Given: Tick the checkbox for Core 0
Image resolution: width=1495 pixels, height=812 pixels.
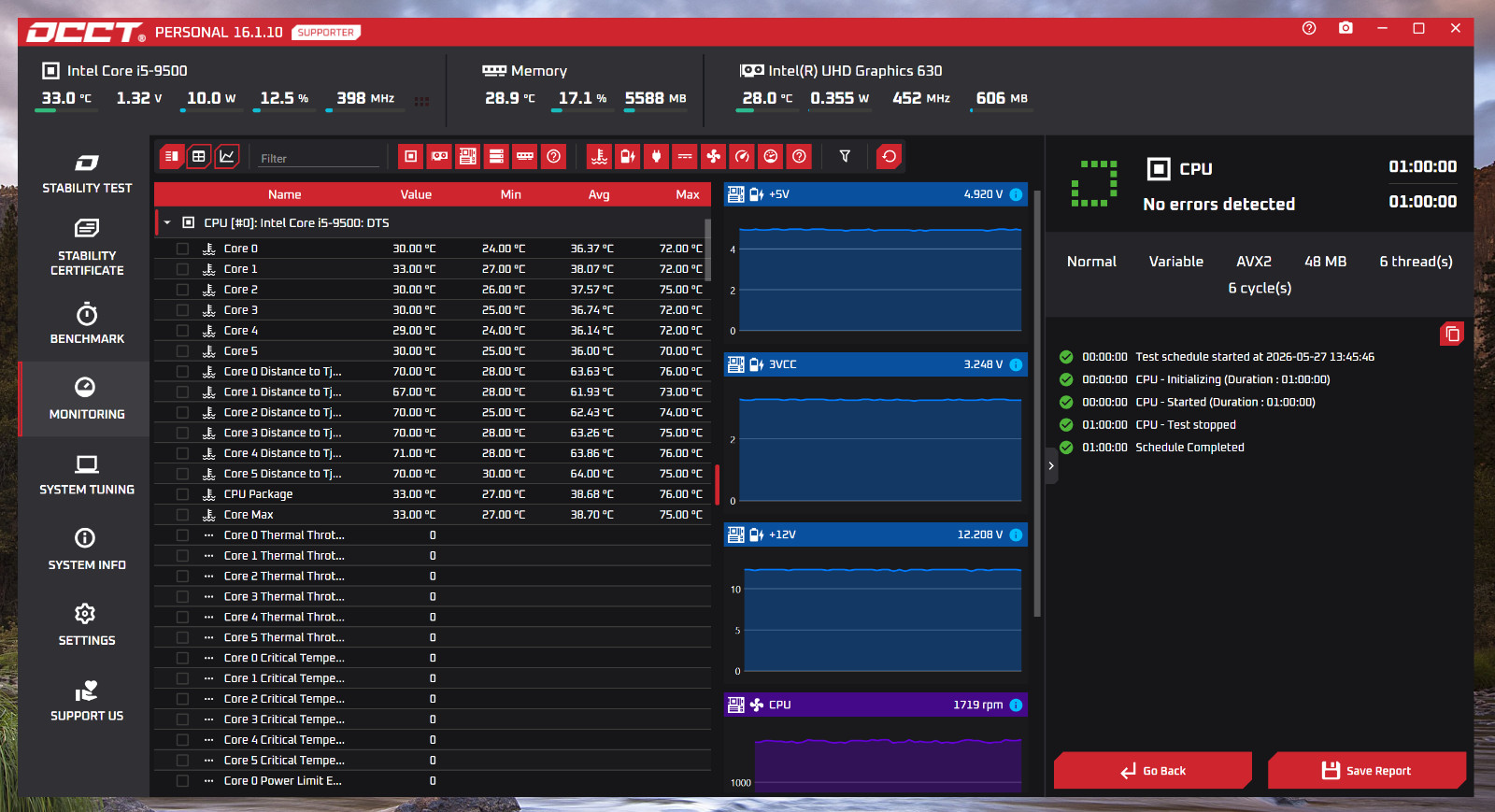Looking at the screenshot, I should point(182,249).
